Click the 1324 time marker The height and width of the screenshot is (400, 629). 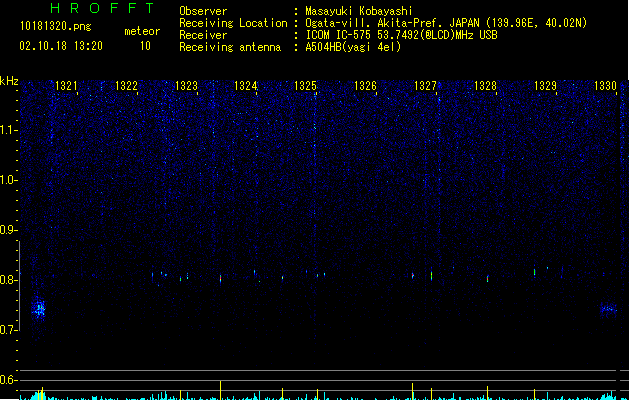[x=246, y=86]
